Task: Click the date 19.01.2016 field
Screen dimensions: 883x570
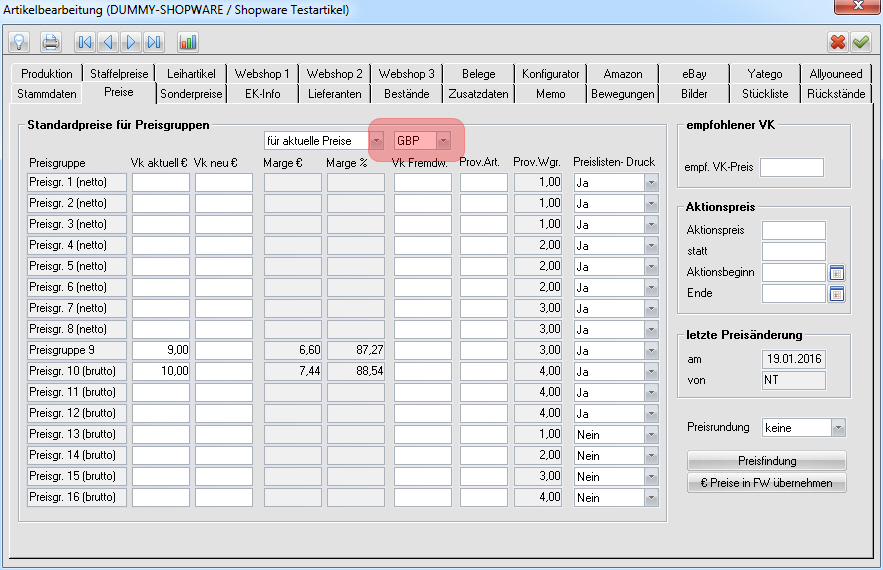Action: click(x=794, y=359)
